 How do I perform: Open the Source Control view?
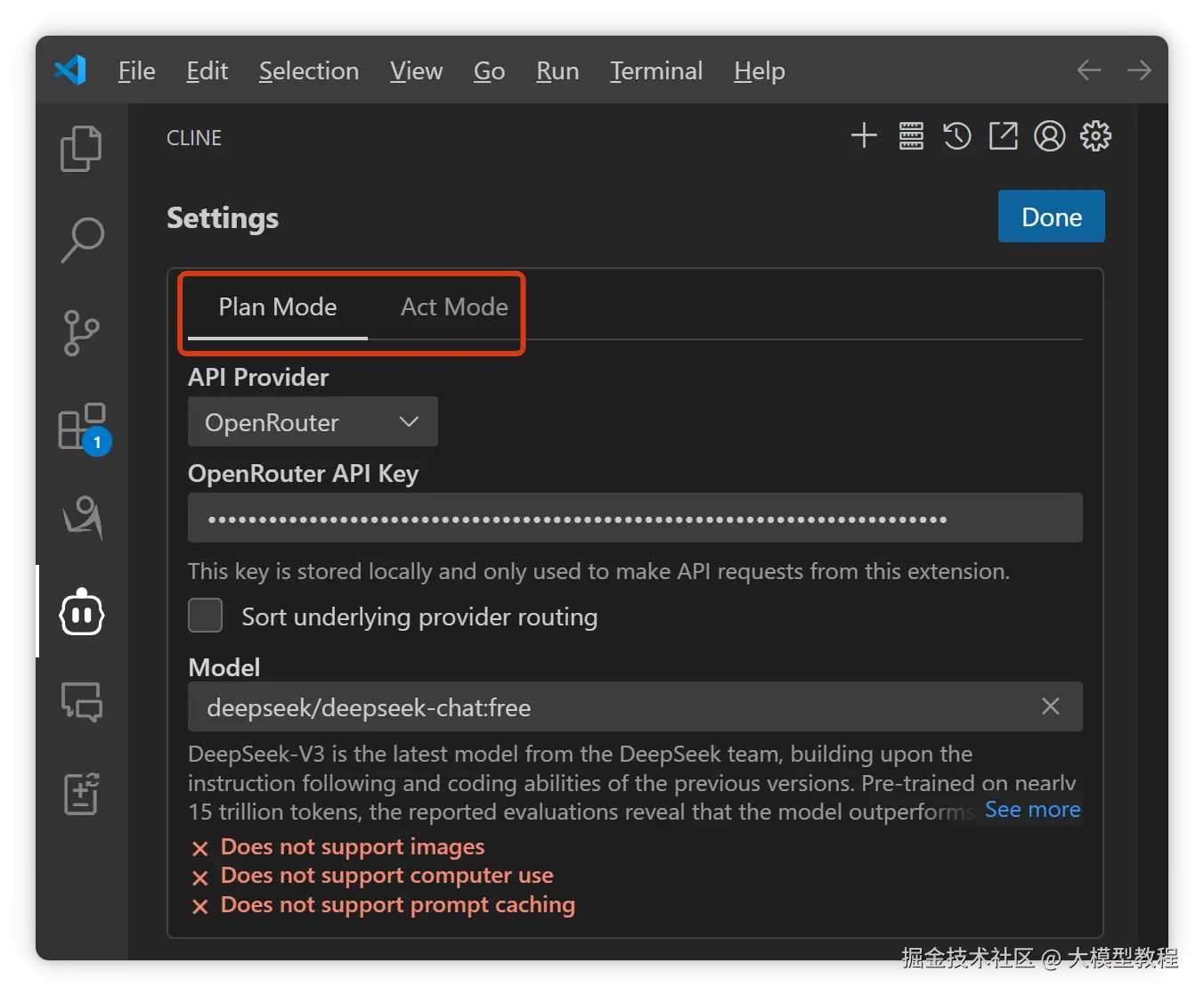tap(81, 333)
